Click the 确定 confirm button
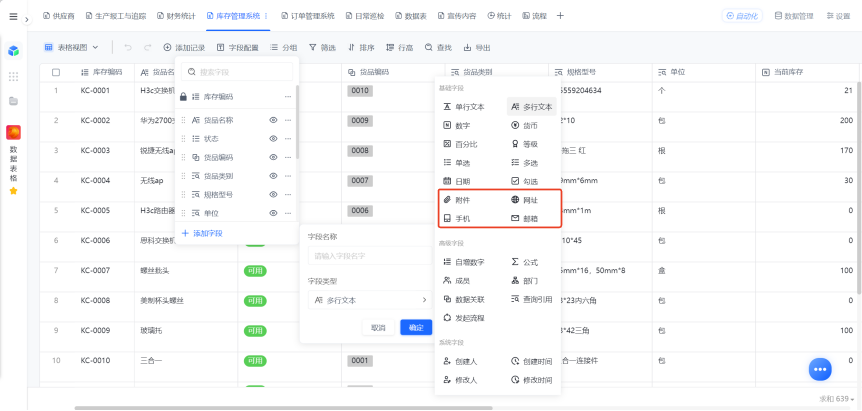The image size is (862, 411). tap(416, 327)
